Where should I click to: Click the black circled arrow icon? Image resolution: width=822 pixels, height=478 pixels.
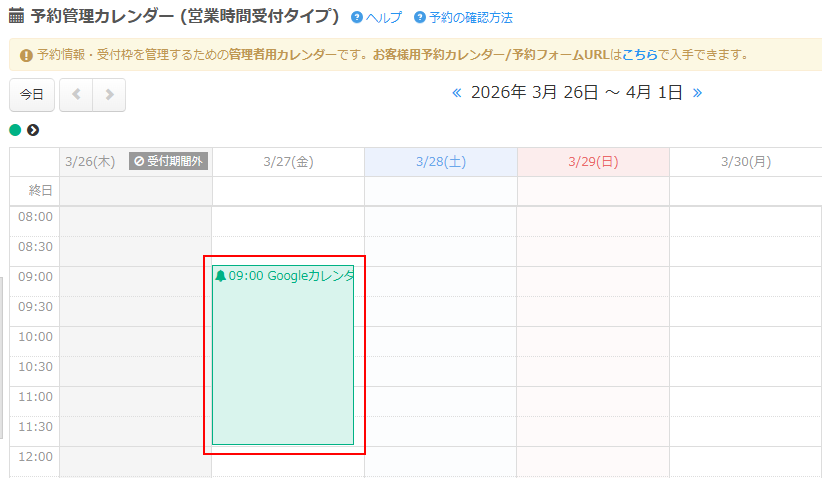click(33, 130)
